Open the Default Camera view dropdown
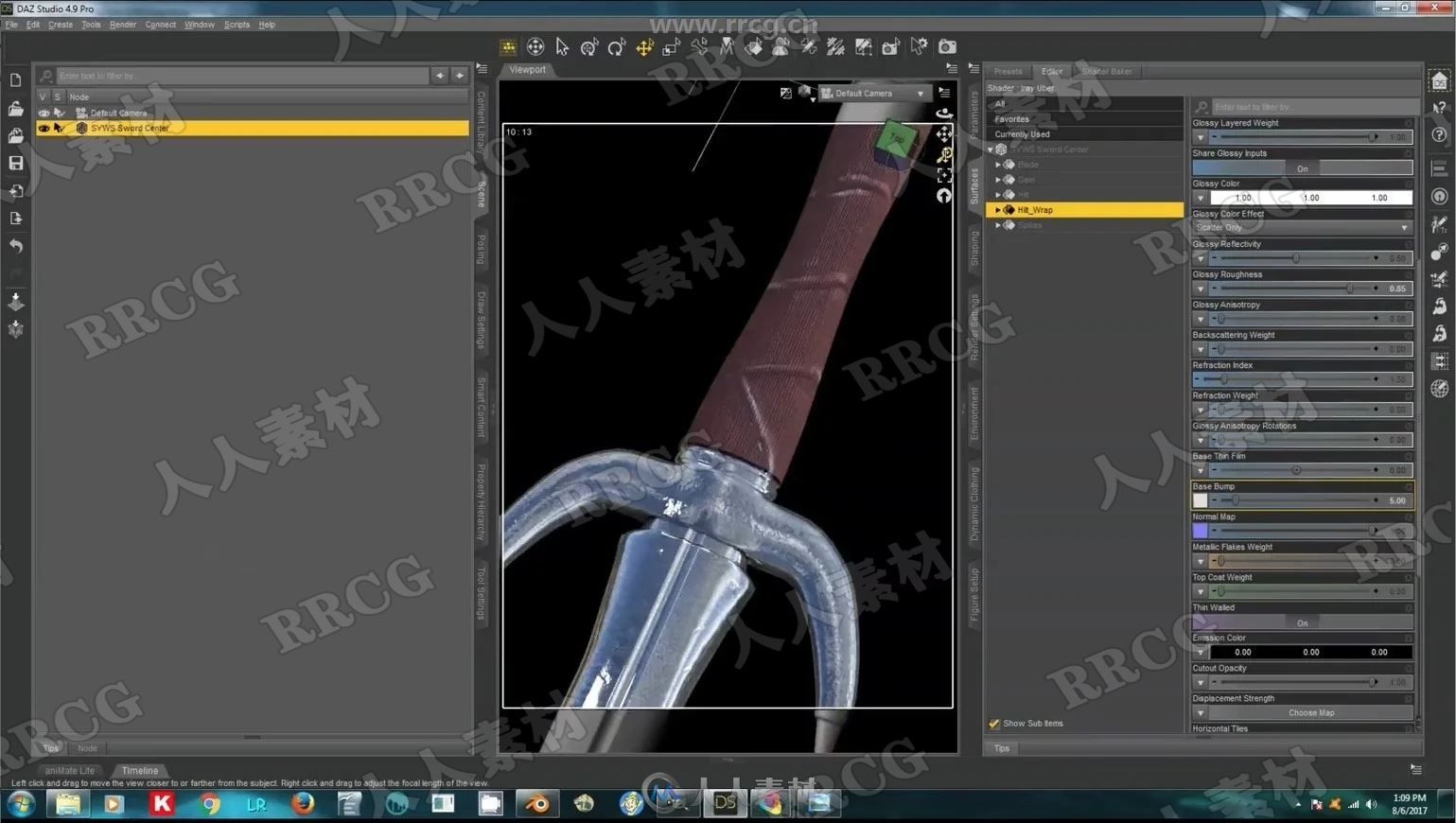 click(874, 93)
